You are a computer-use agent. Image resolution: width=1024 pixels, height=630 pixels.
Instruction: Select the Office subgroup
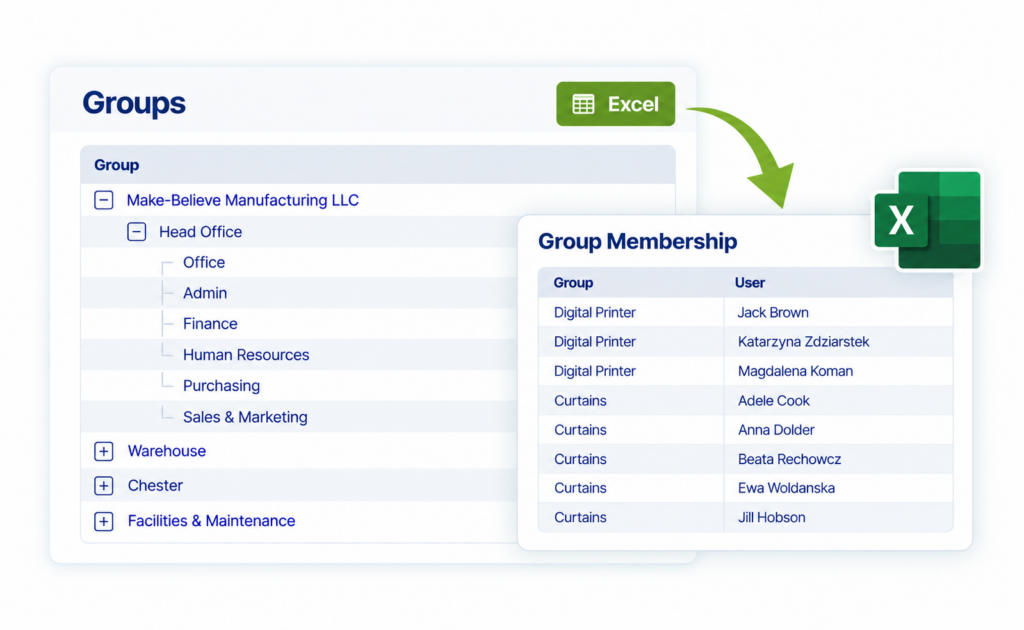(204, 262)
